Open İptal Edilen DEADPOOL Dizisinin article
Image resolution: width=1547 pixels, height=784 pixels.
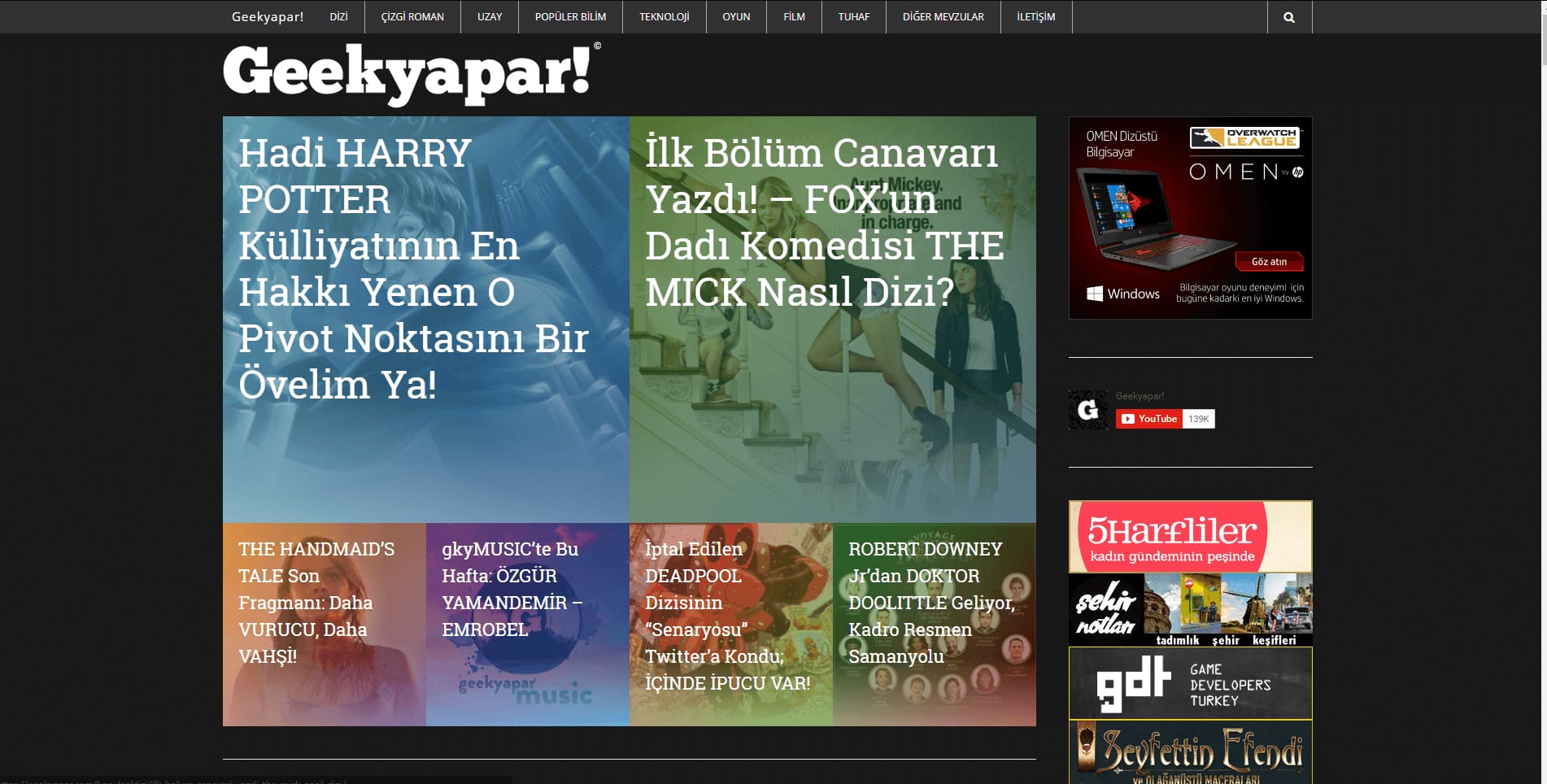coord(731,625)
